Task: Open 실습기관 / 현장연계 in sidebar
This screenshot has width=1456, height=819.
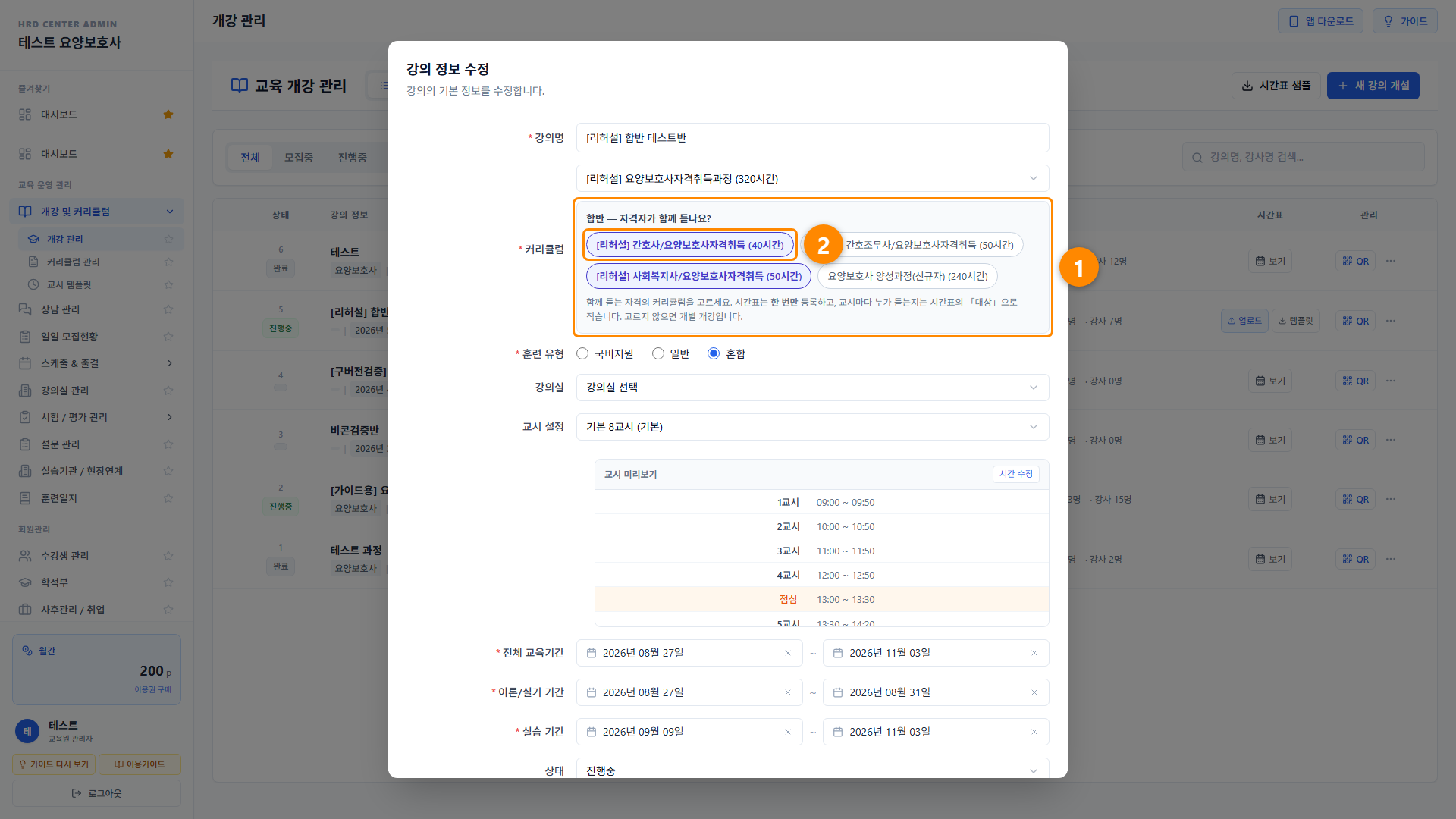Action: pyautogui.click(x=82, y=471)
